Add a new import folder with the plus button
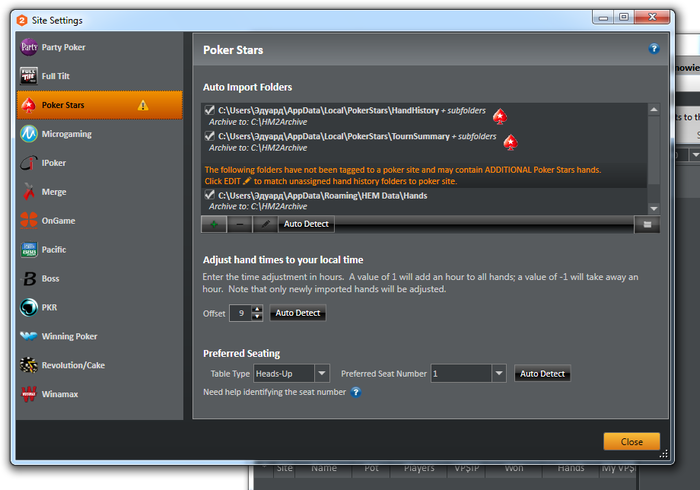Viewport: 700px width, 490px height. pos(214,224)
